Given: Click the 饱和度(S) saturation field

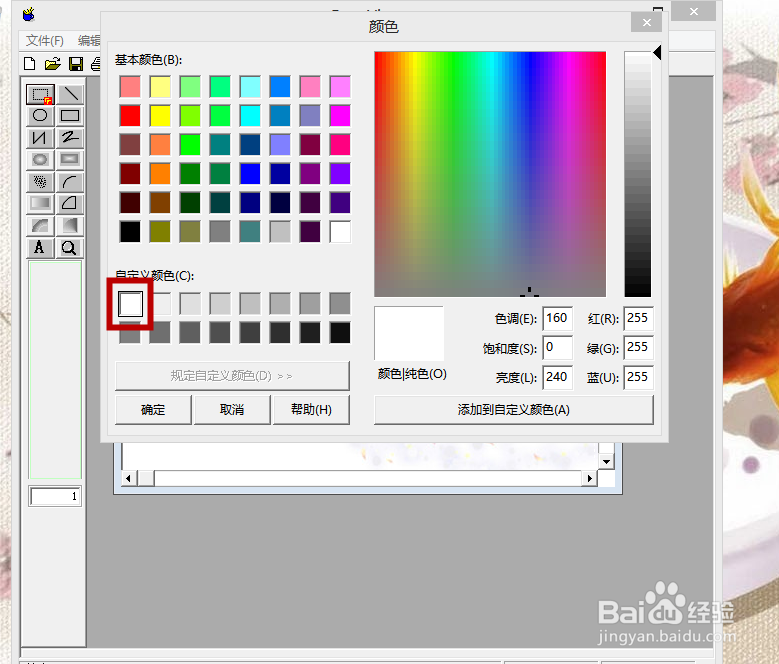Looking at the screenshot, I should (x=558, y=348).
